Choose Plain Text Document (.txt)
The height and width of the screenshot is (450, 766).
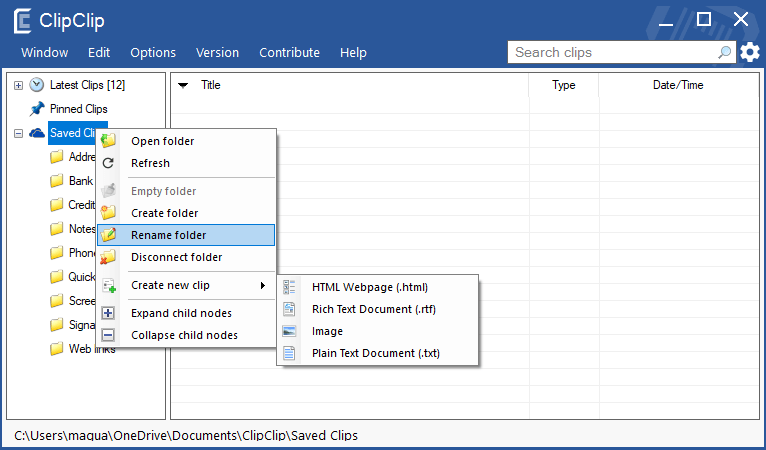375,353
